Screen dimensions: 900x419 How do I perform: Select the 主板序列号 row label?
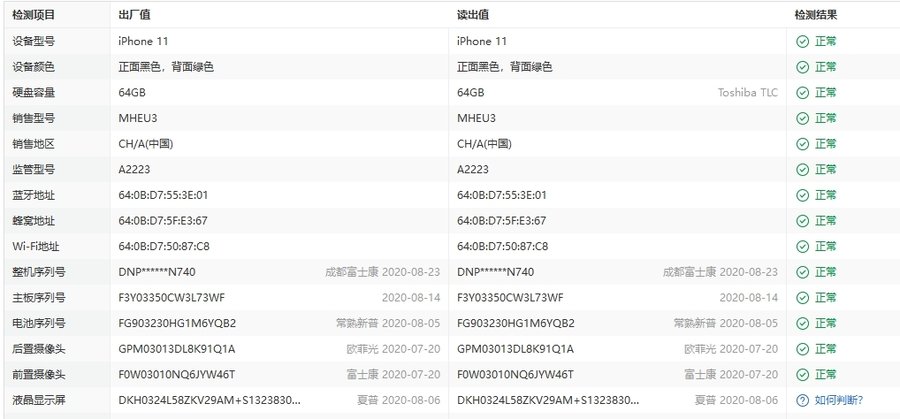39,297
